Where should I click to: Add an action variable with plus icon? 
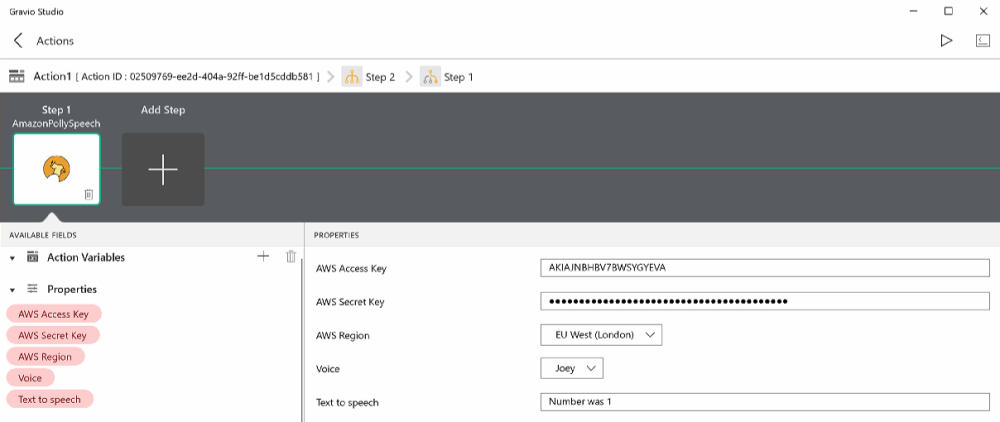(x=263, y=256)
